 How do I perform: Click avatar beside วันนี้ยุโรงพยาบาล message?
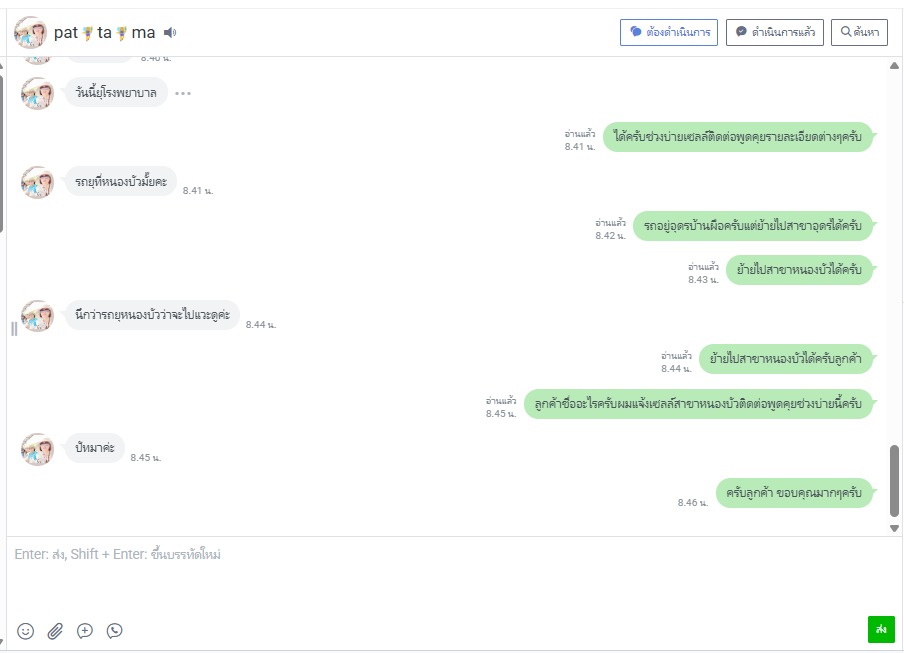click(37, 93)
